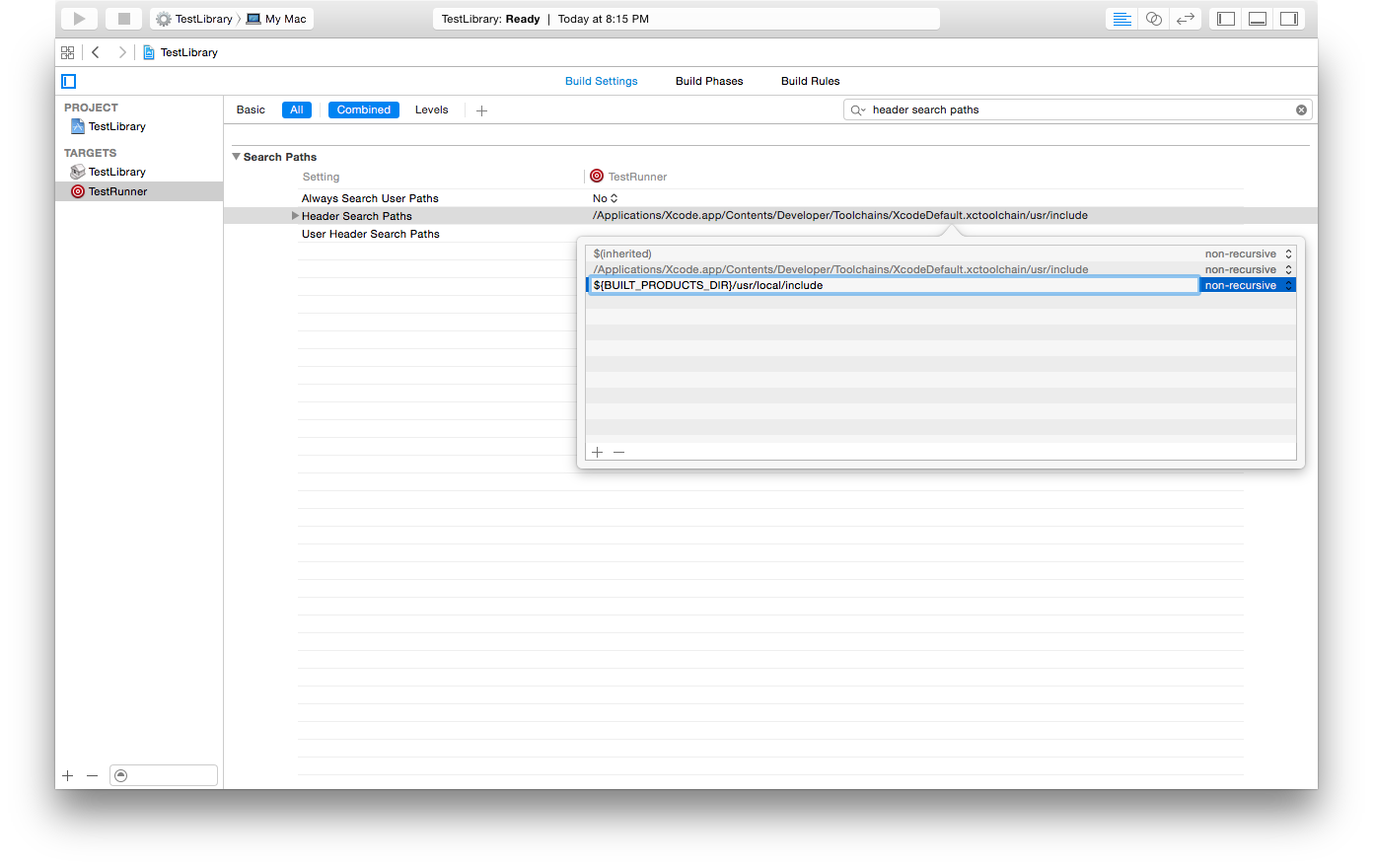The image size is (1373, 868).
Task: Add a new path in the popover
Action: (597, 452)
